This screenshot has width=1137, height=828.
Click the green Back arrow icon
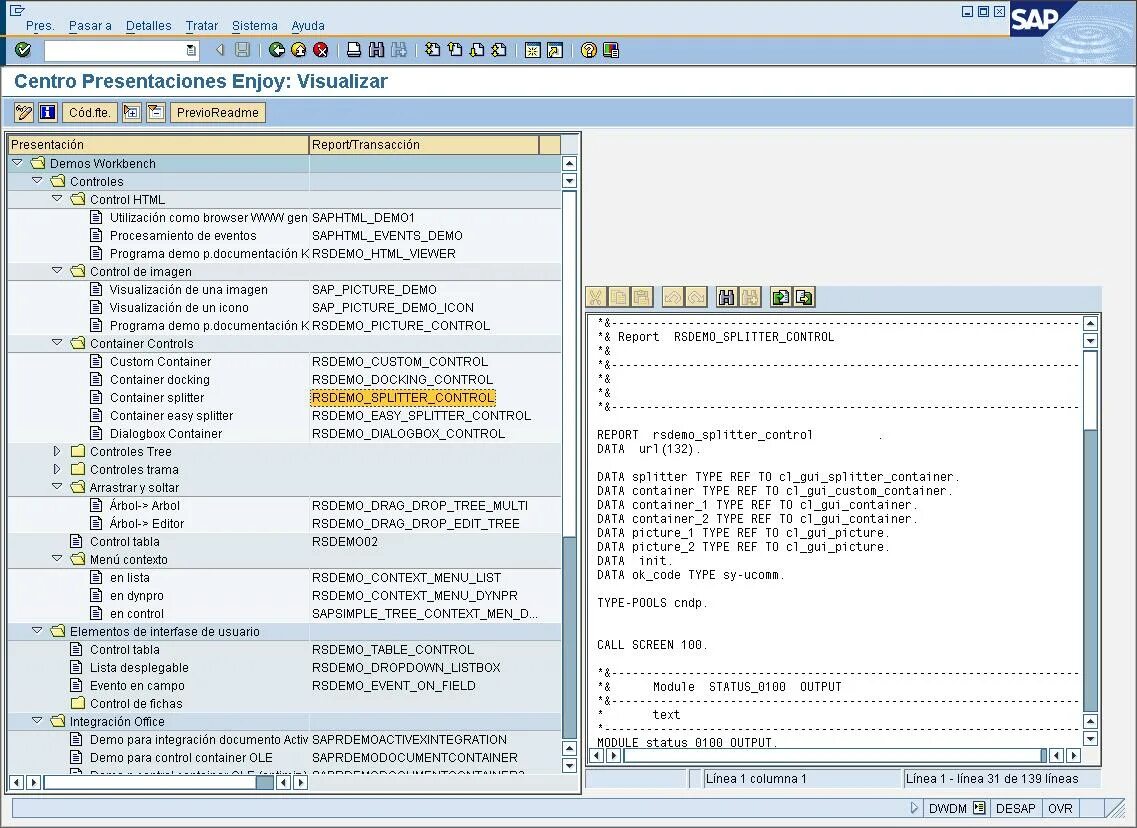[276, 50]
